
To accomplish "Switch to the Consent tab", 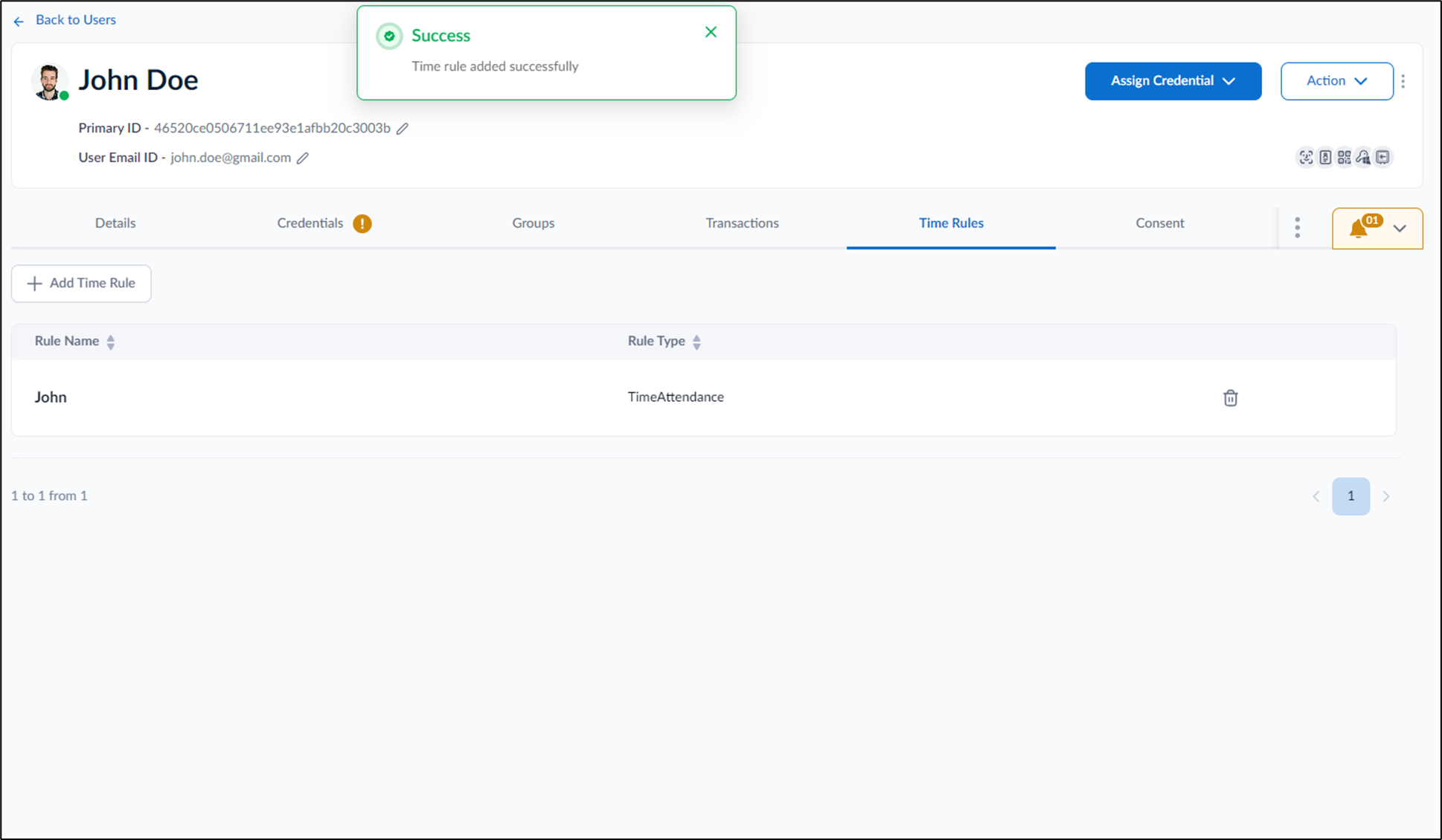I will click(1159, 223).
